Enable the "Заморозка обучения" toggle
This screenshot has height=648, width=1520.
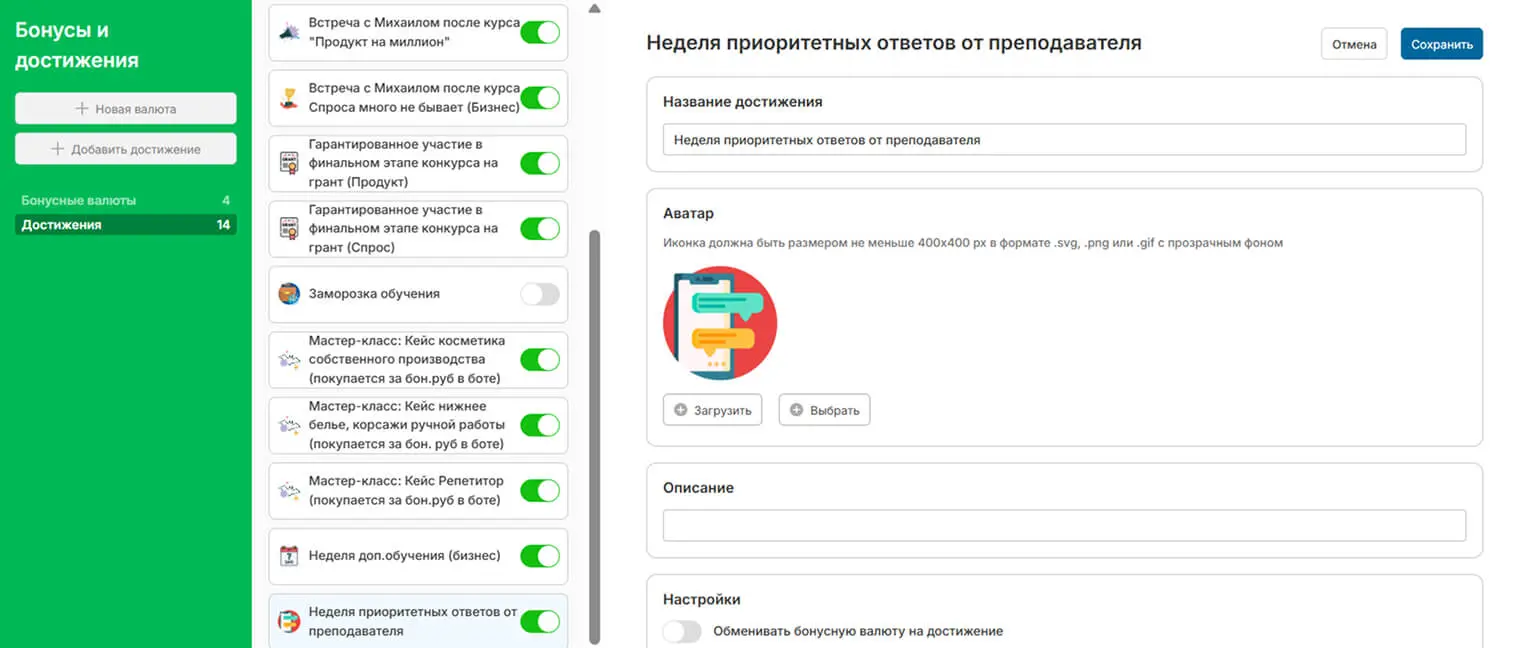pyautogui.click(x=540, y=293)
